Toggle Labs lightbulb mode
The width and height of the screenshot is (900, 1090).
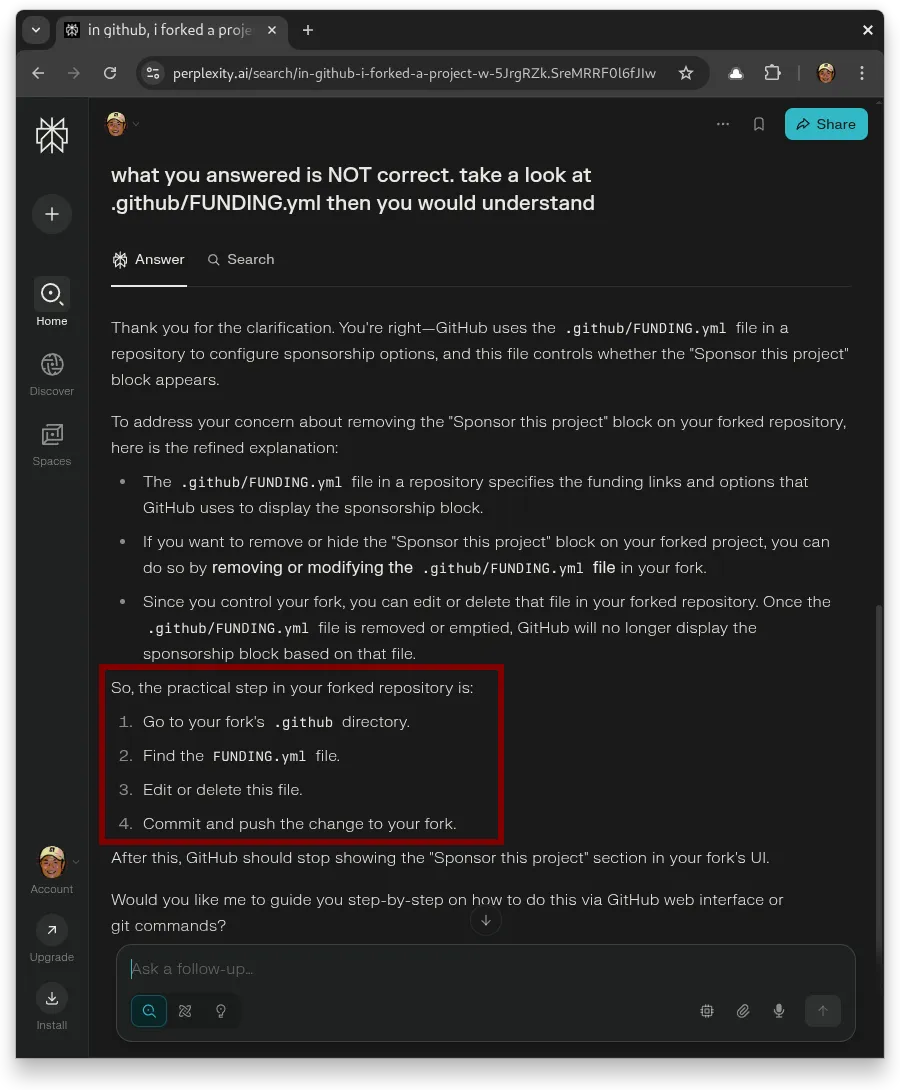coord(221,1011)
